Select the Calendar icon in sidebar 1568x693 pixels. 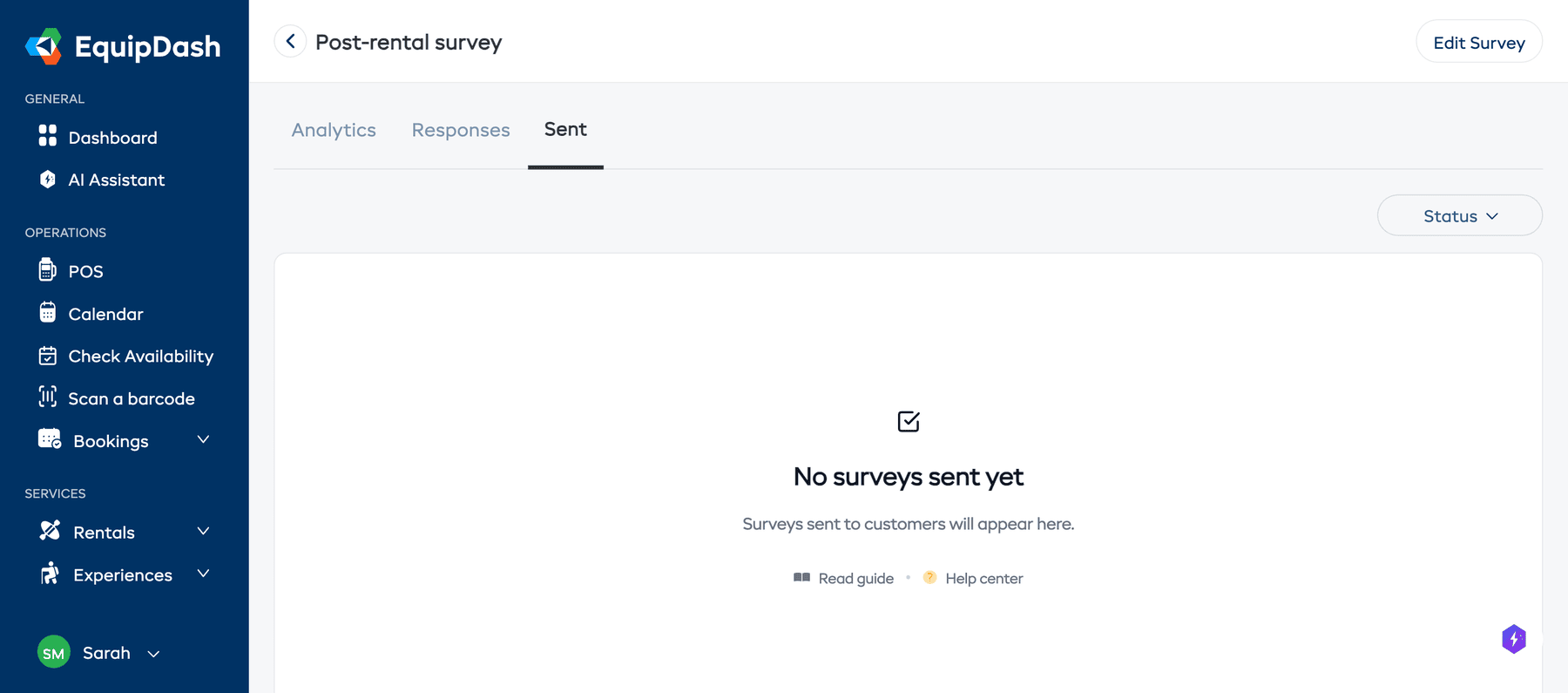tap(48, 314)
